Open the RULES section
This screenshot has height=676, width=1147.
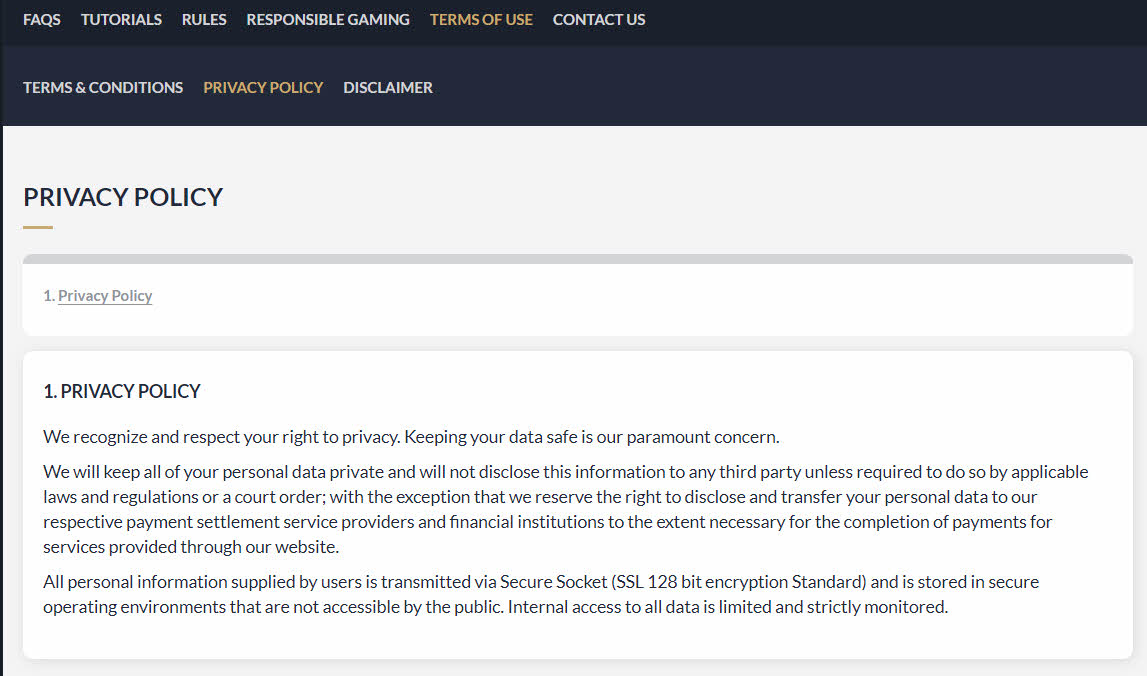point(204,19)
